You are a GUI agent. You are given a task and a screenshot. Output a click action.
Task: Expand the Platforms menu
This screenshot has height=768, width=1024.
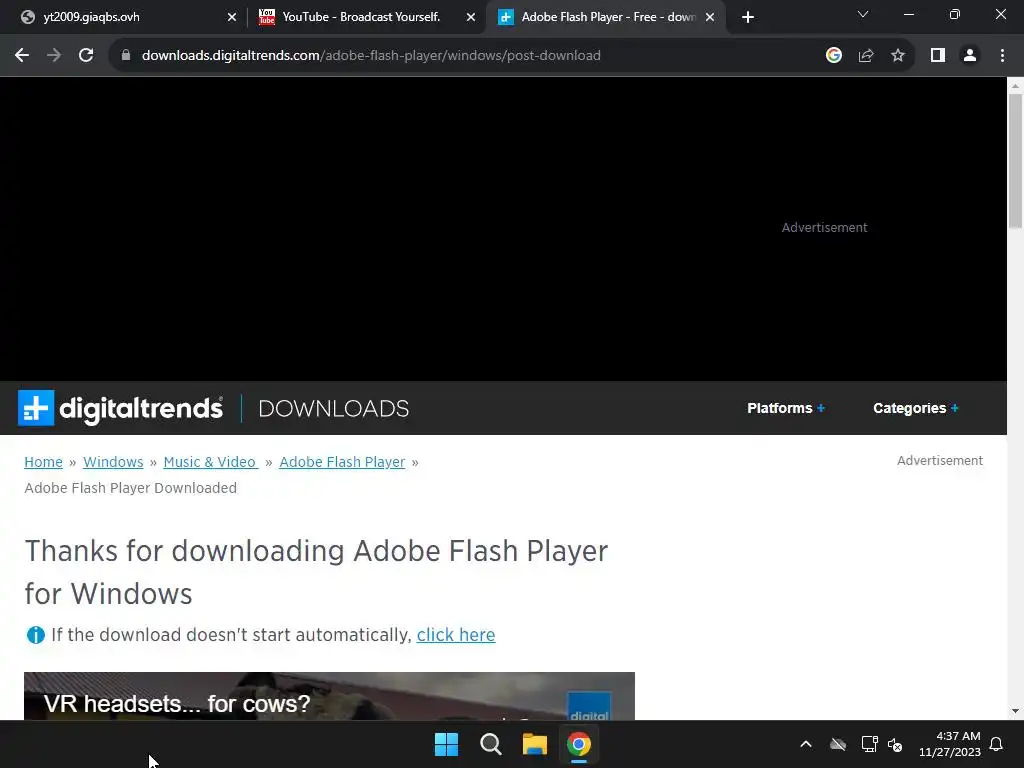point(786,408)
